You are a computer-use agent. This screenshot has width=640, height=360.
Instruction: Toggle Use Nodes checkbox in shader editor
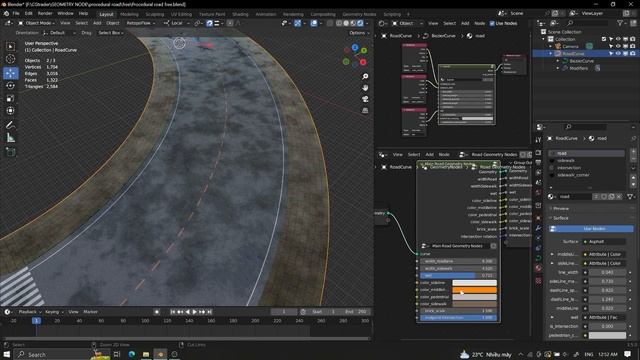(492, 23)
